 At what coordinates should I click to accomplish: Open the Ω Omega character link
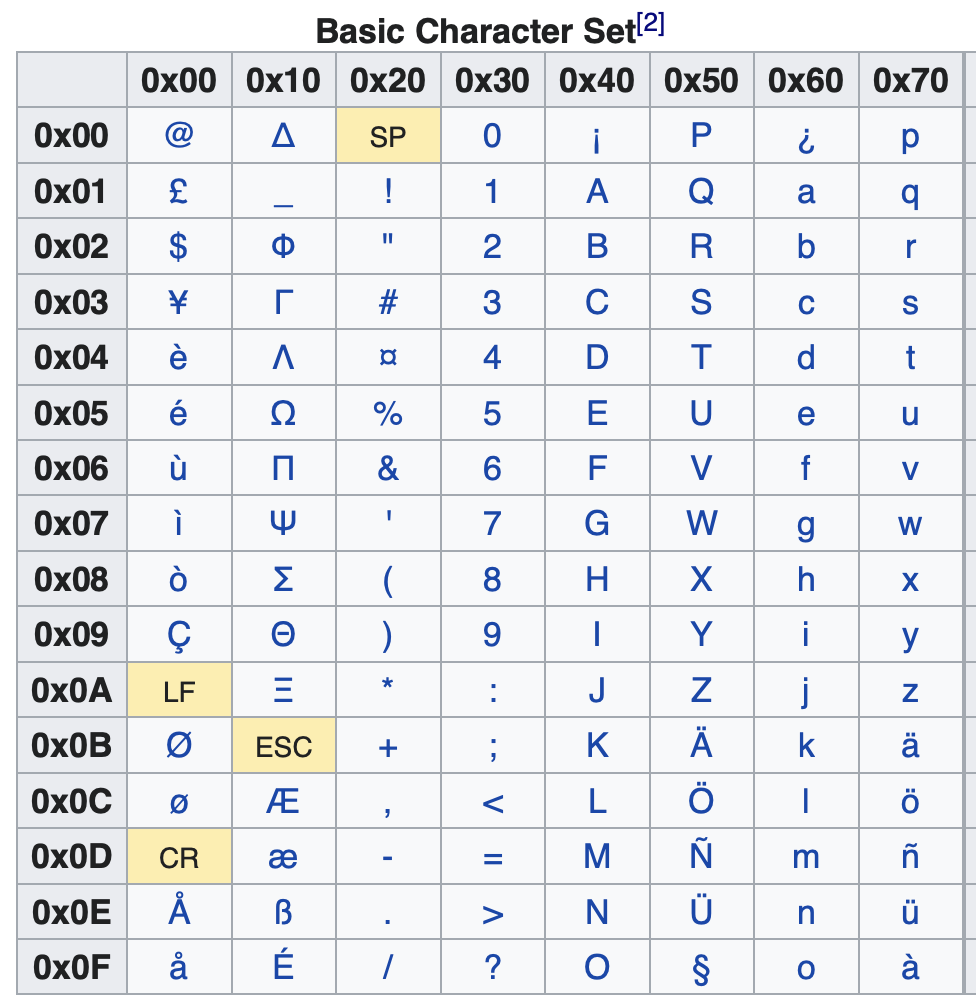click(284, 413)
